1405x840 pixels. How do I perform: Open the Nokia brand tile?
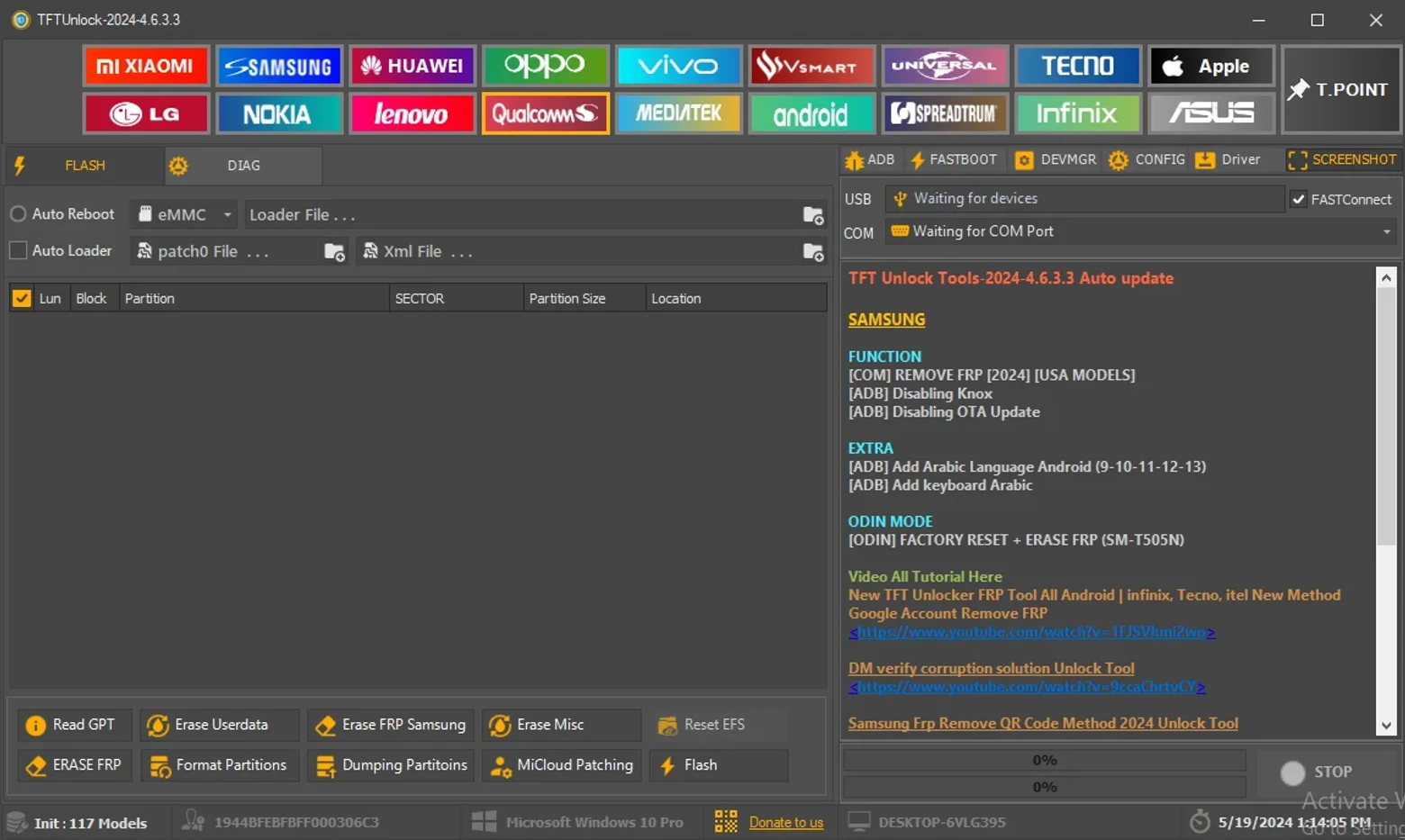click(278, 113)
